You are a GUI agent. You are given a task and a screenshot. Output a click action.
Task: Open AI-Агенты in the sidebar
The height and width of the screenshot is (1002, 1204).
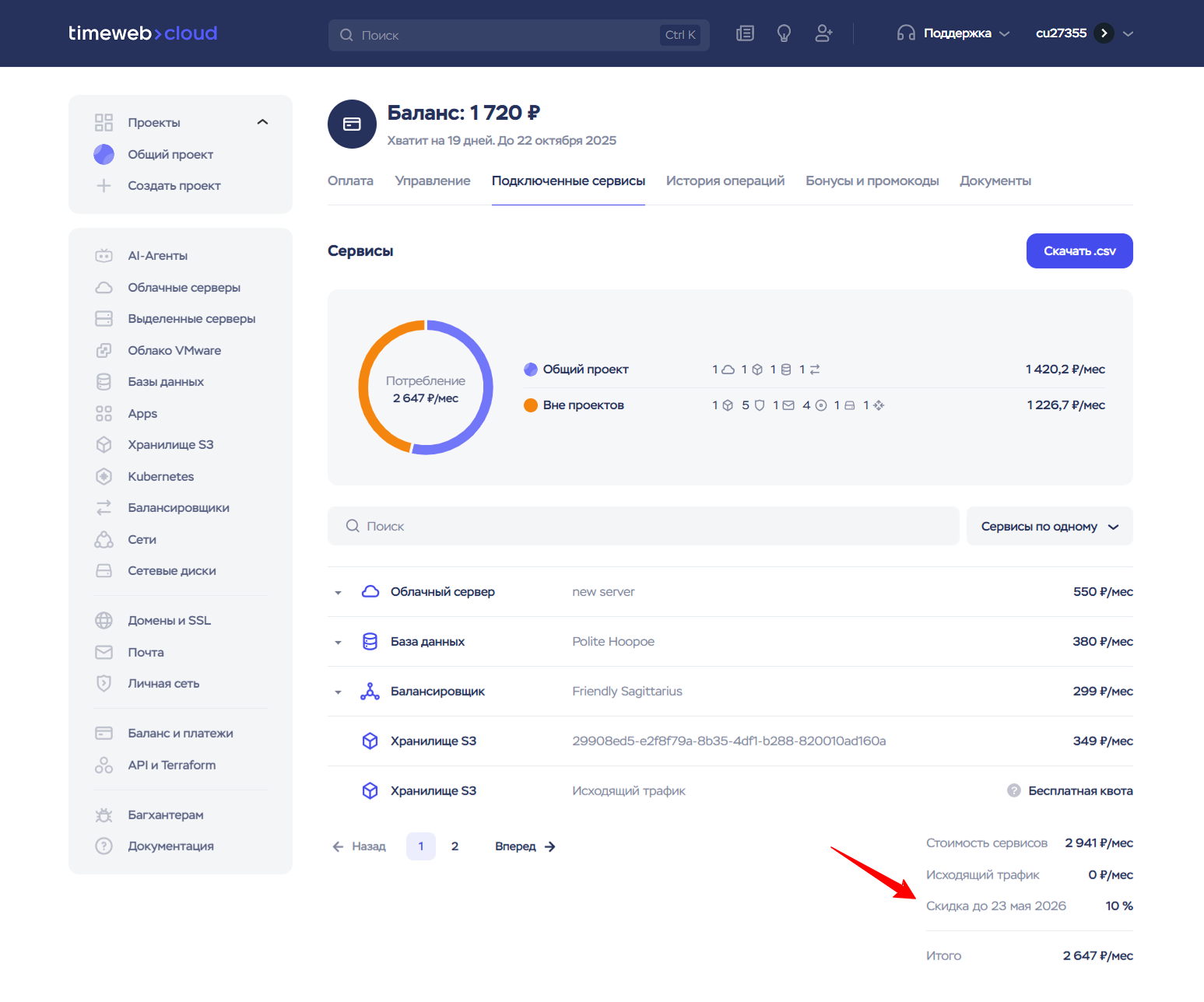(157, 255)
